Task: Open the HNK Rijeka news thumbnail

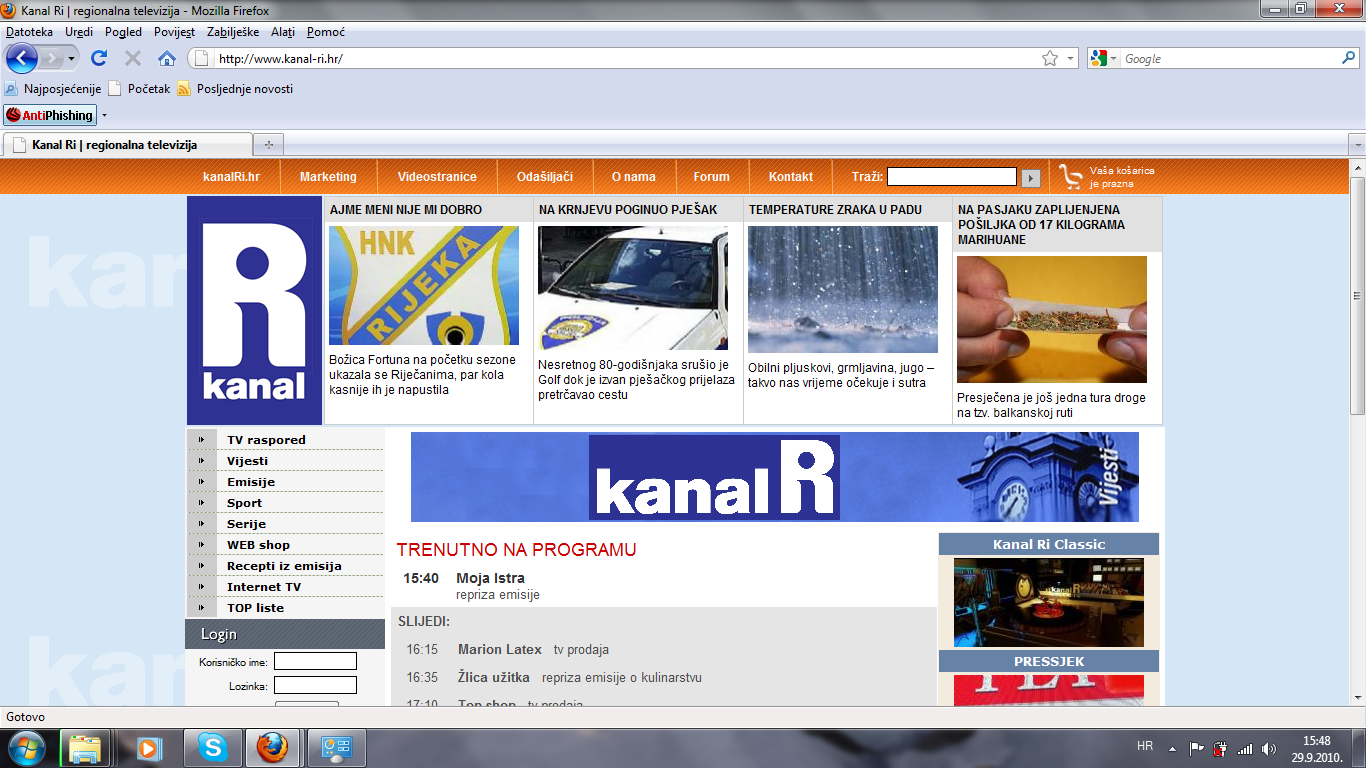Action: click(x=423, y=285)
